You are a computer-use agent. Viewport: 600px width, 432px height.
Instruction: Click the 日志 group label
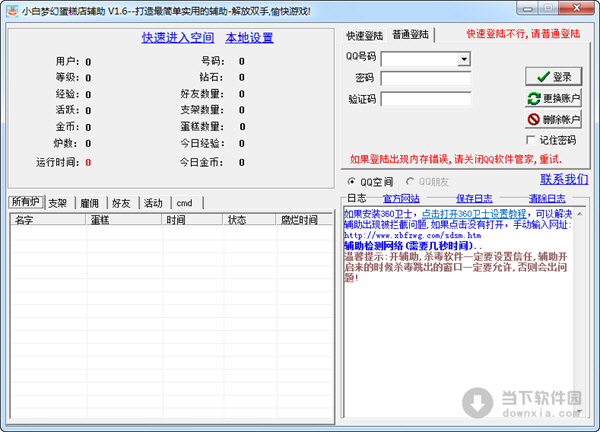coord(356,198)
